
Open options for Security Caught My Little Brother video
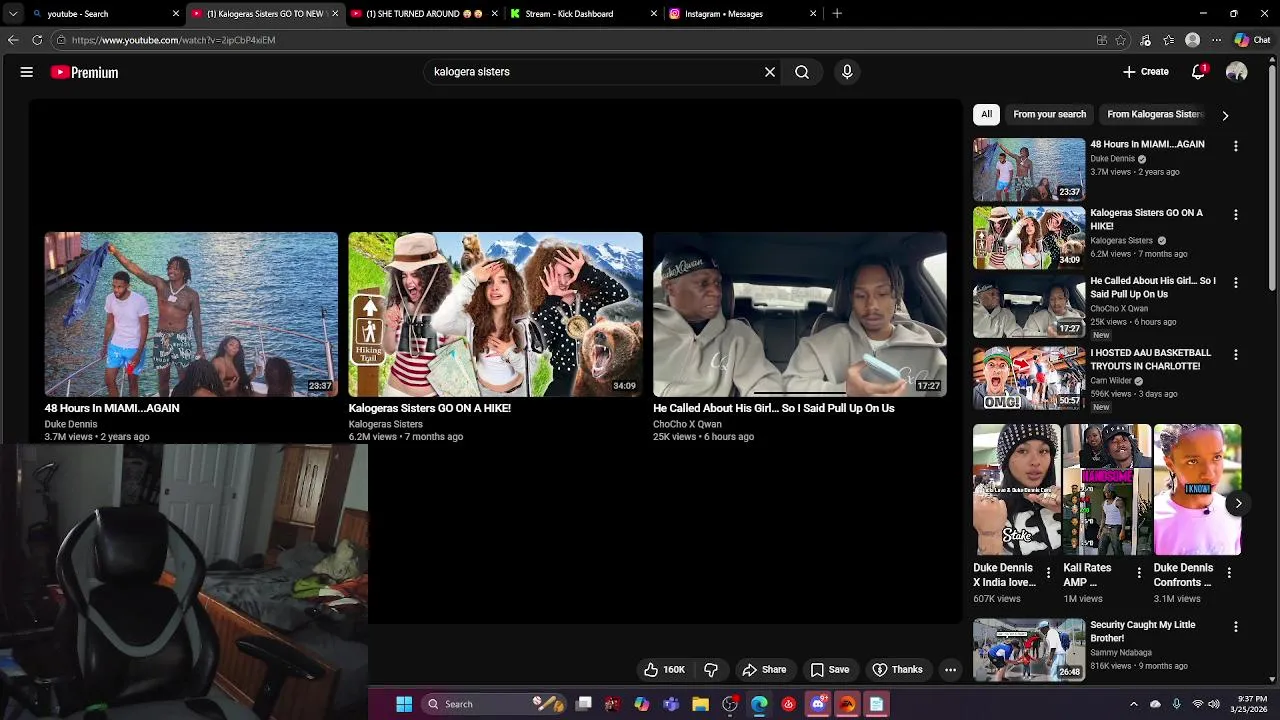pyautogui.click(x=1236, y=627)
